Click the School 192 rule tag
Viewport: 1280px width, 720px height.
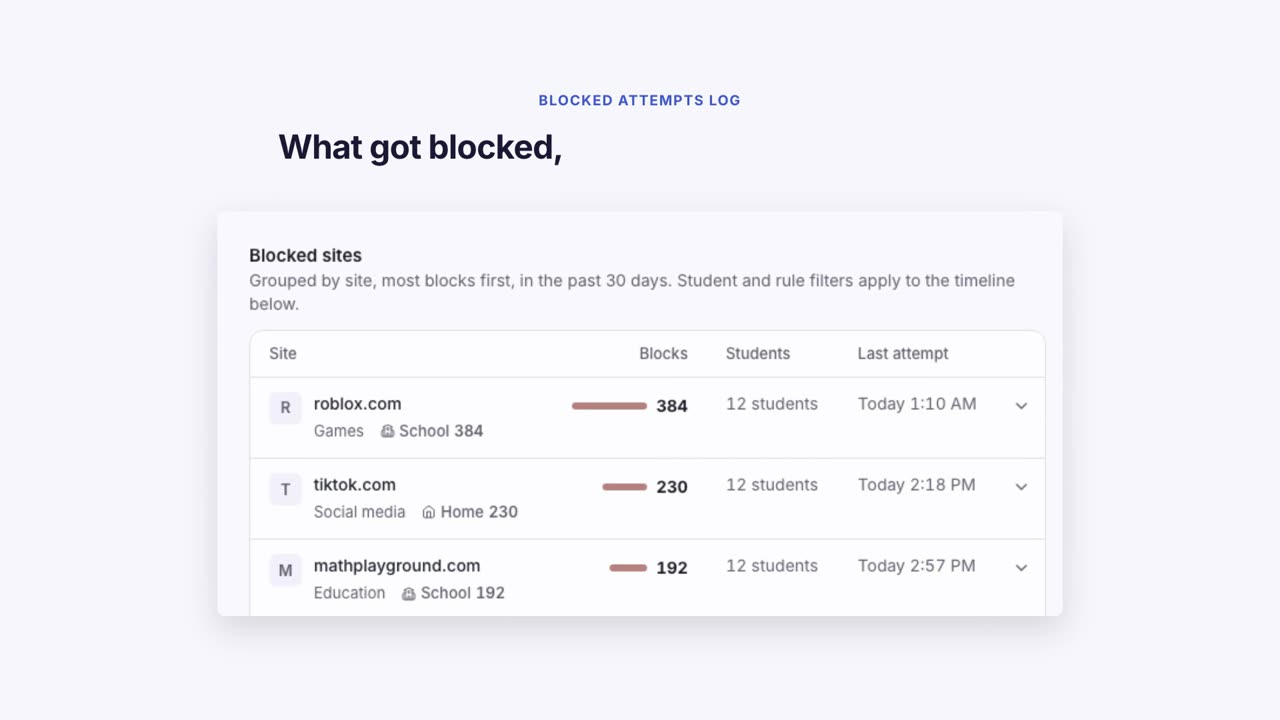453,593
